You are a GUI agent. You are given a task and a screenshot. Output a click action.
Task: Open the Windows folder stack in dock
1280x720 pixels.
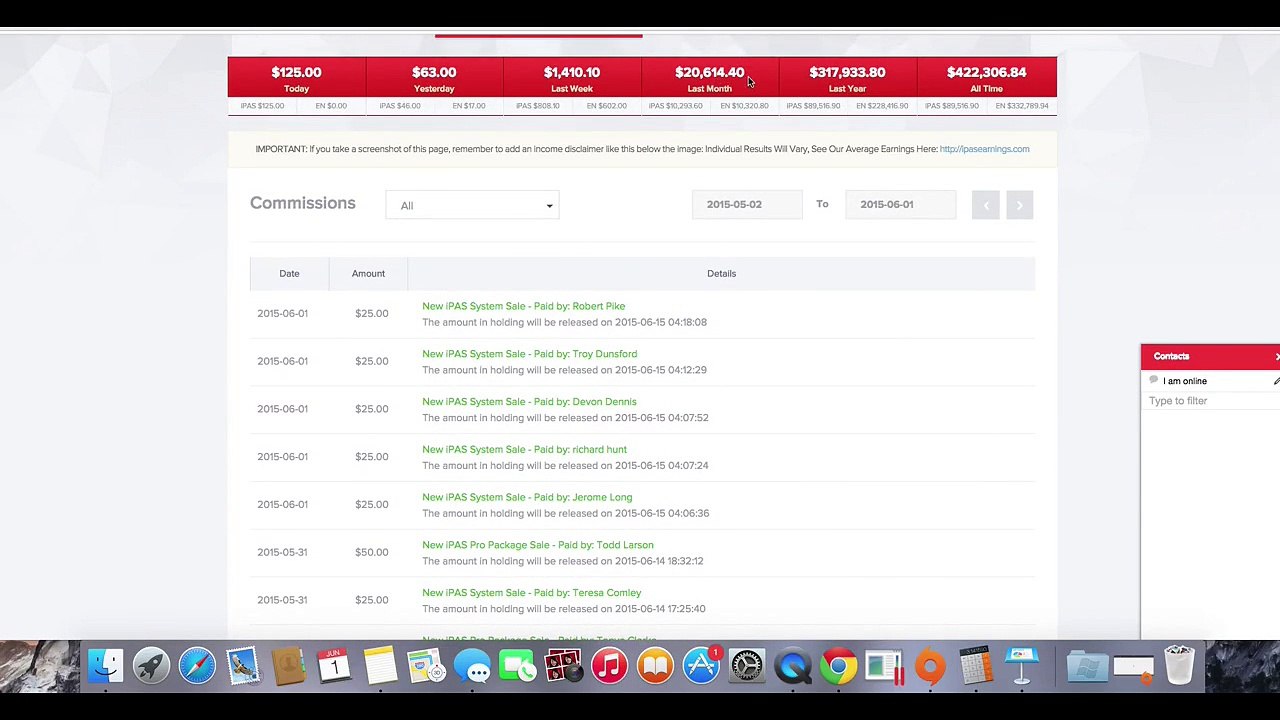tap(1087, 666)
